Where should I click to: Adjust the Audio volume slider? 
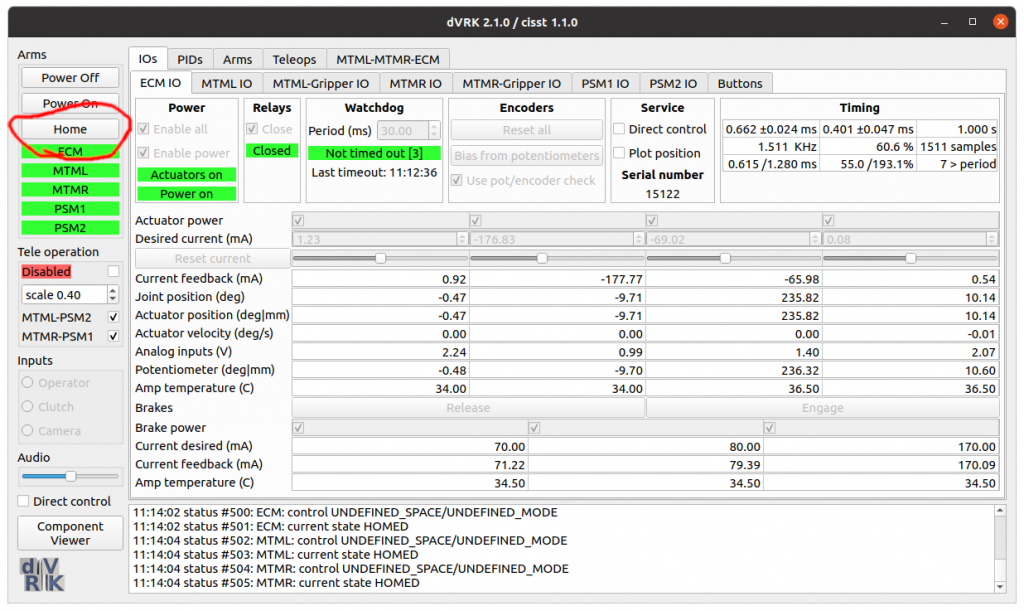70,477
